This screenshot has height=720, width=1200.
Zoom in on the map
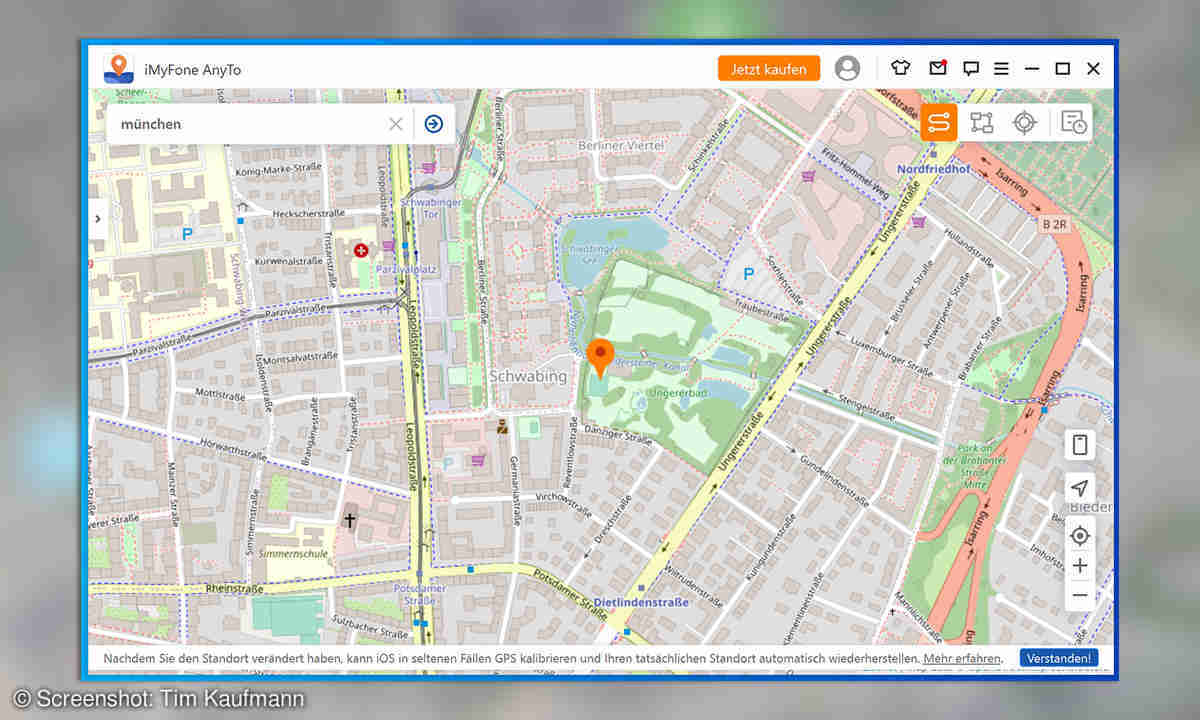tap(1079, 566)
